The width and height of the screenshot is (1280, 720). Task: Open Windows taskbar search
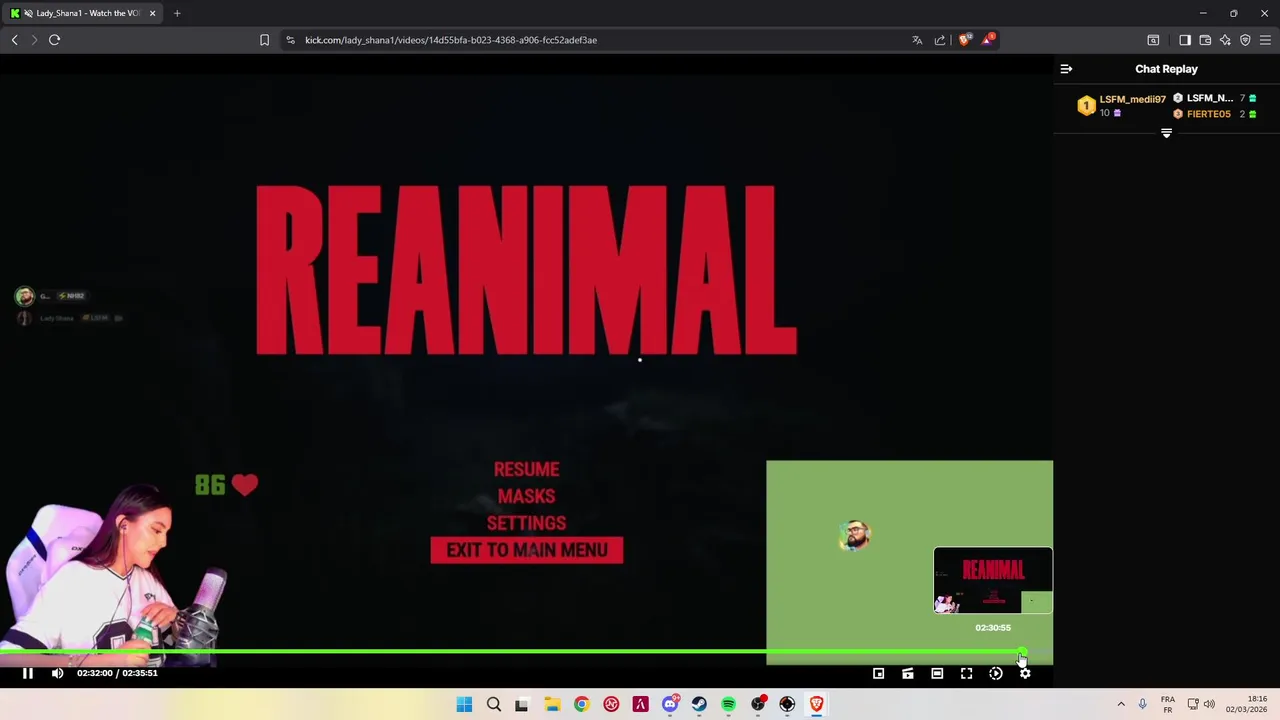(x=493, y=705)
